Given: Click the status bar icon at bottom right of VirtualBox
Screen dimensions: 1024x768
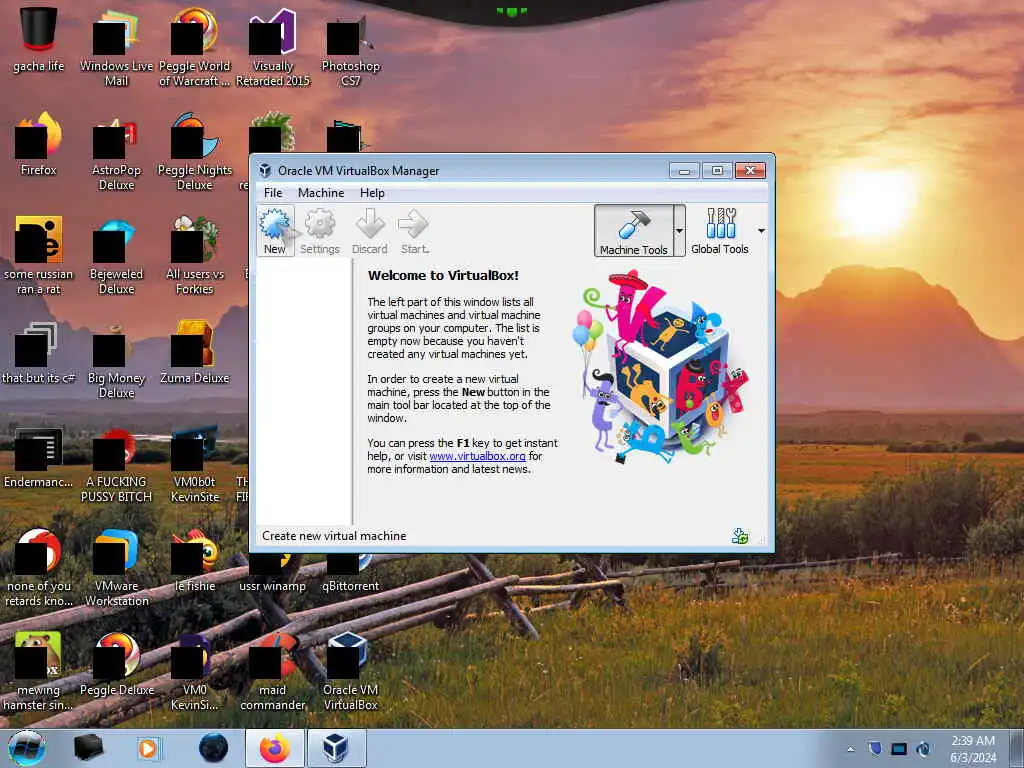Looking at the screenshot, I should 740,536.
